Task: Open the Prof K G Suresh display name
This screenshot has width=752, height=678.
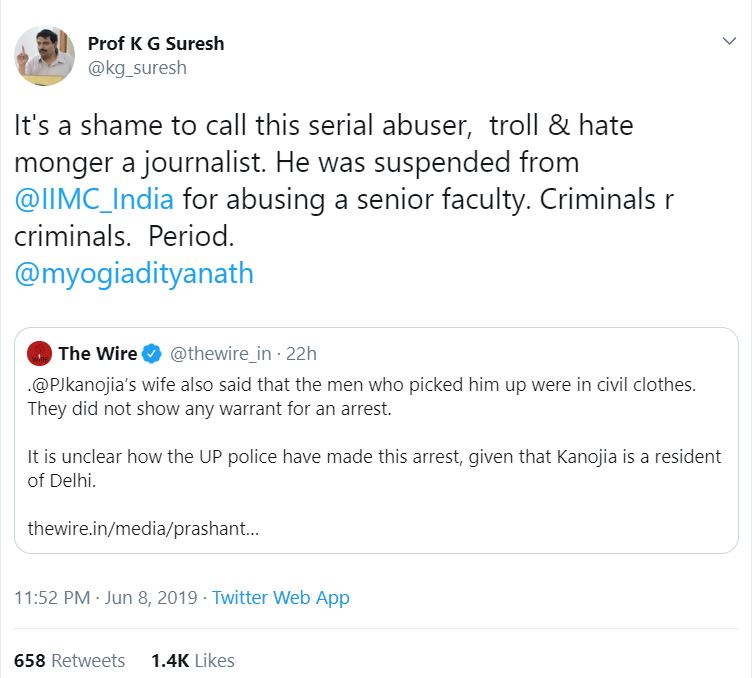Action: tap(155, 43)
